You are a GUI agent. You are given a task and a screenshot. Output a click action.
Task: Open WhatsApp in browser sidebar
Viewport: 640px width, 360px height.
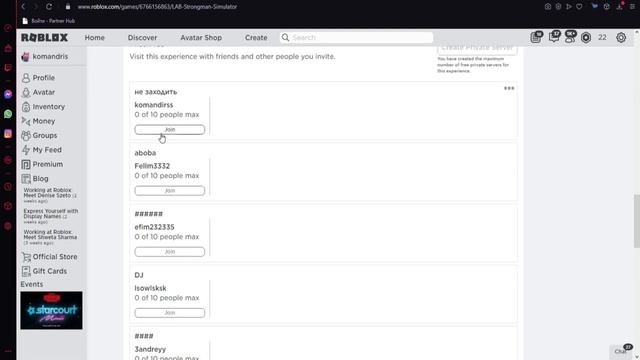[x=8, y=114]
